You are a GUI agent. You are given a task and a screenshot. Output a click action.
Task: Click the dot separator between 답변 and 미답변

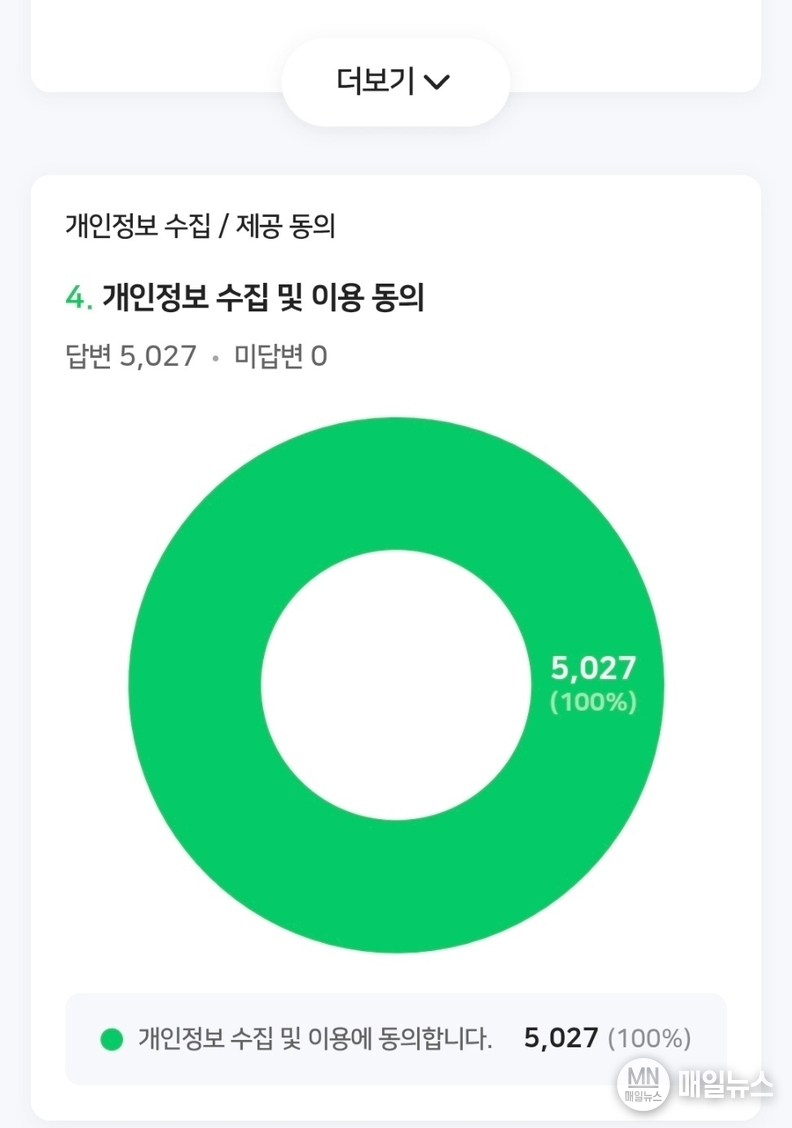(214, 357)
